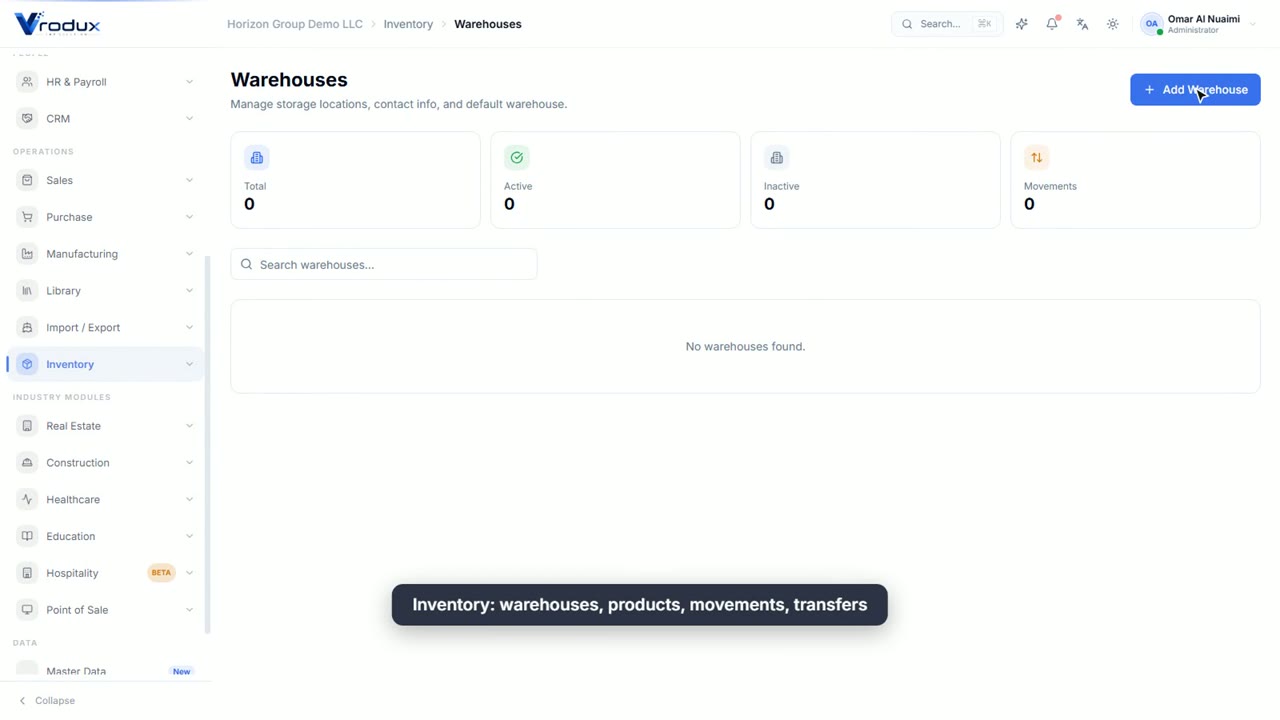The image size is (1280, 720).
Task: Open the Library menu item
Action: click(106, 291)
